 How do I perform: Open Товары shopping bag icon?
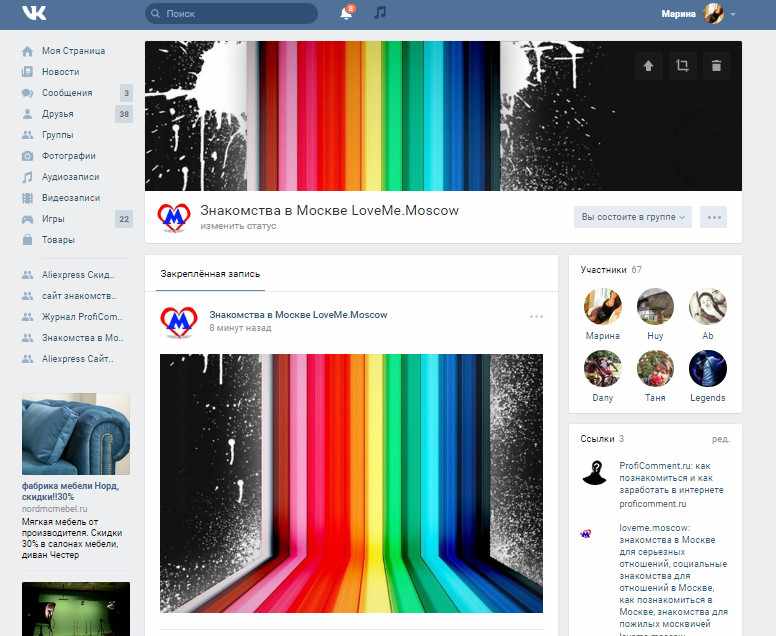pos(28,240)
